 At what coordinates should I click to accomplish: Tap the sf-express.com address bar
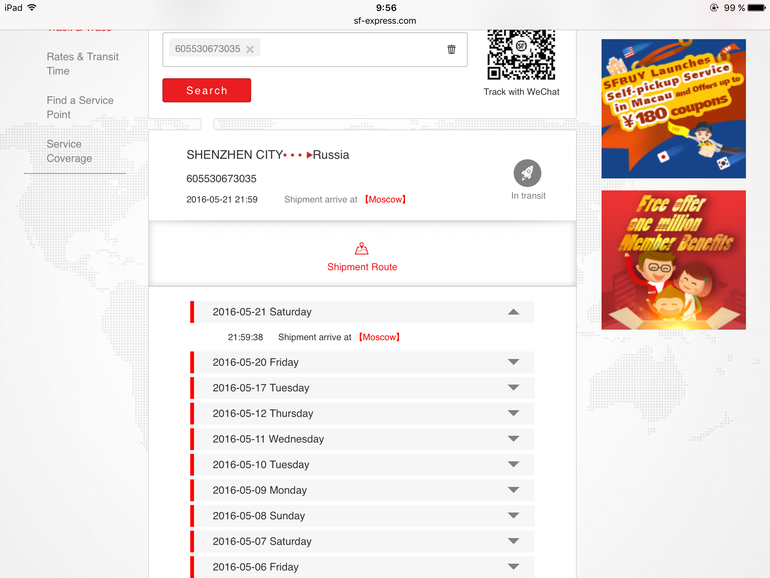click(385, 21)
